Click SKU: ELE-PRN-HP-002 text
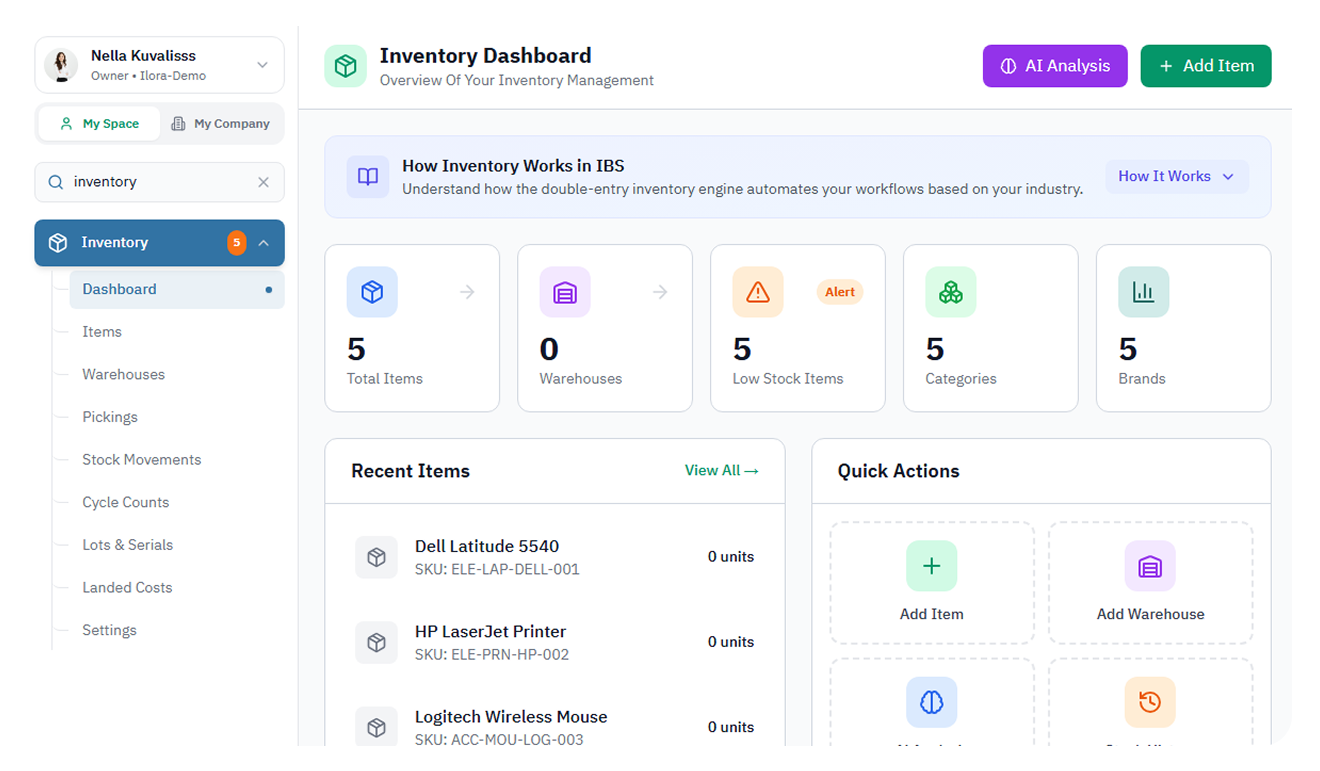Viewport: 1320px width, 771px height. (492, 654)
